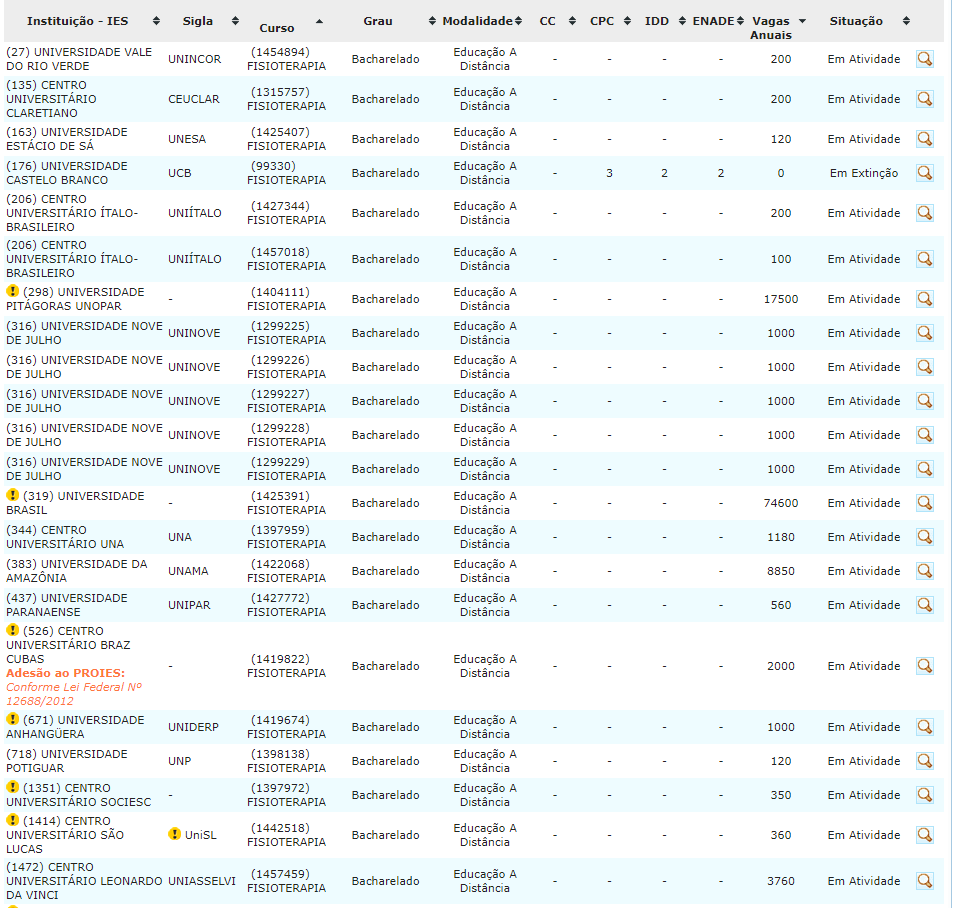Click warning icon next to Universidade Anhanguera
Image resolution: width=958 pixels, height=908 pixels.
(13, 720)
